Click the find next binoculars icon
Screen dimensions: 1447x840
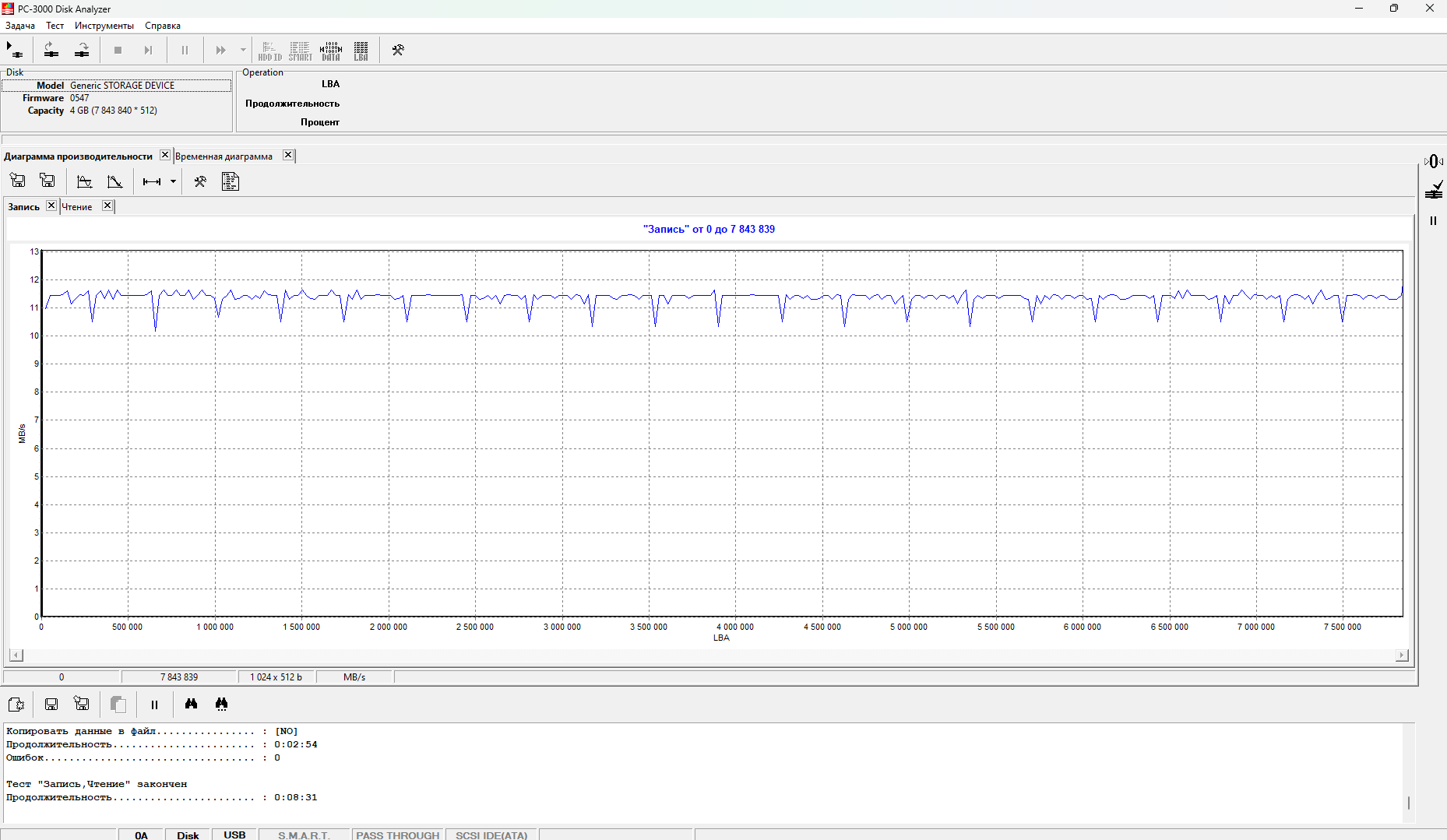point(221,705)
